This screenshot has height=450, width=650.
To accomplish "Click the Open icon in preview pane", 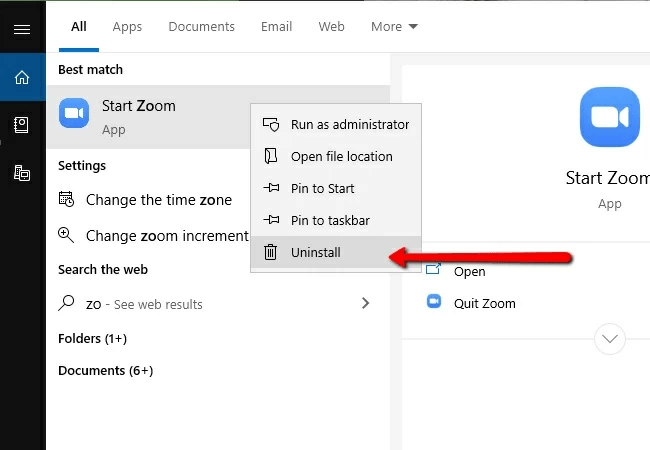I will click(x=433, y=269).
